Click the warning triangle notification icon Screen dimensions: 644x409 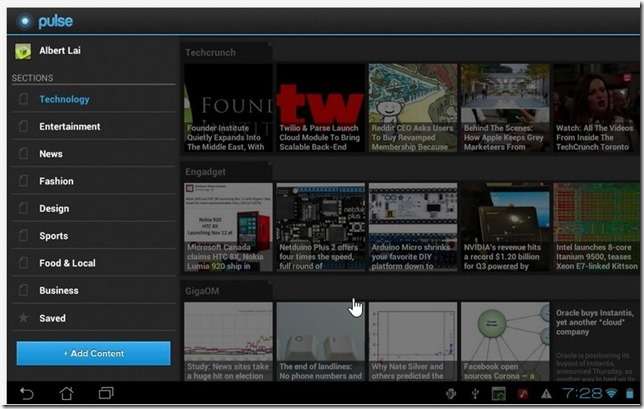point(546,394)
